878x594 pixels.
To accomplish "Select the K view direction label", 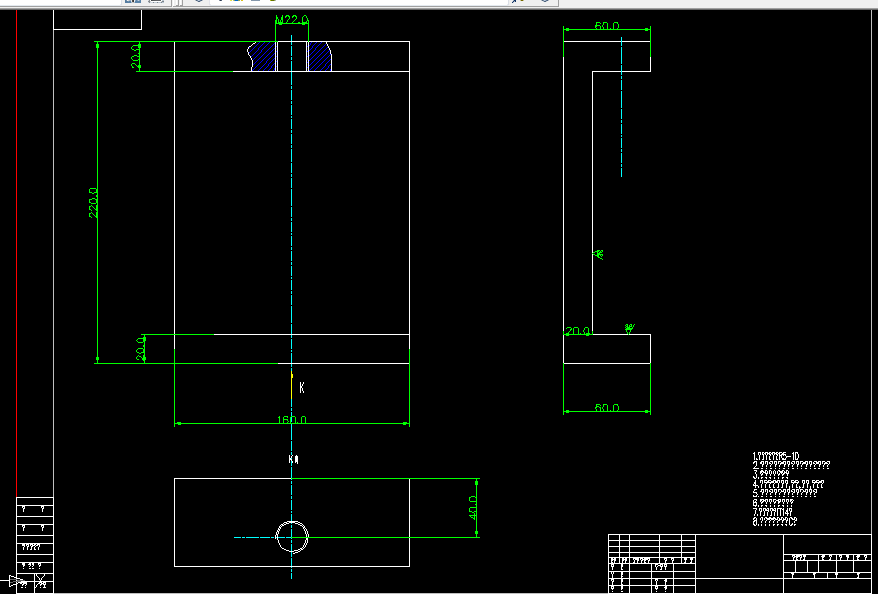I will [302, 387].
